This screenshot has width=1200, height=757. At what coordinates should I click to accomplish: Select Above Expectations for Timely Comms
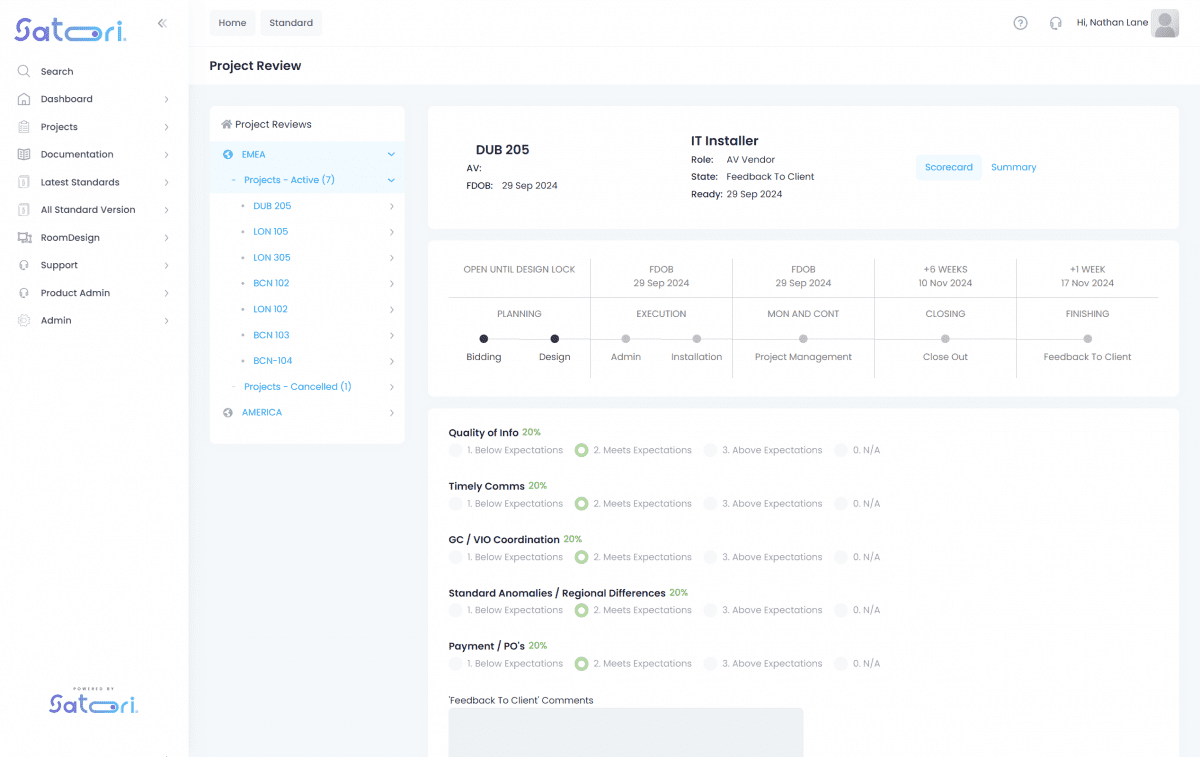[711, 504]
